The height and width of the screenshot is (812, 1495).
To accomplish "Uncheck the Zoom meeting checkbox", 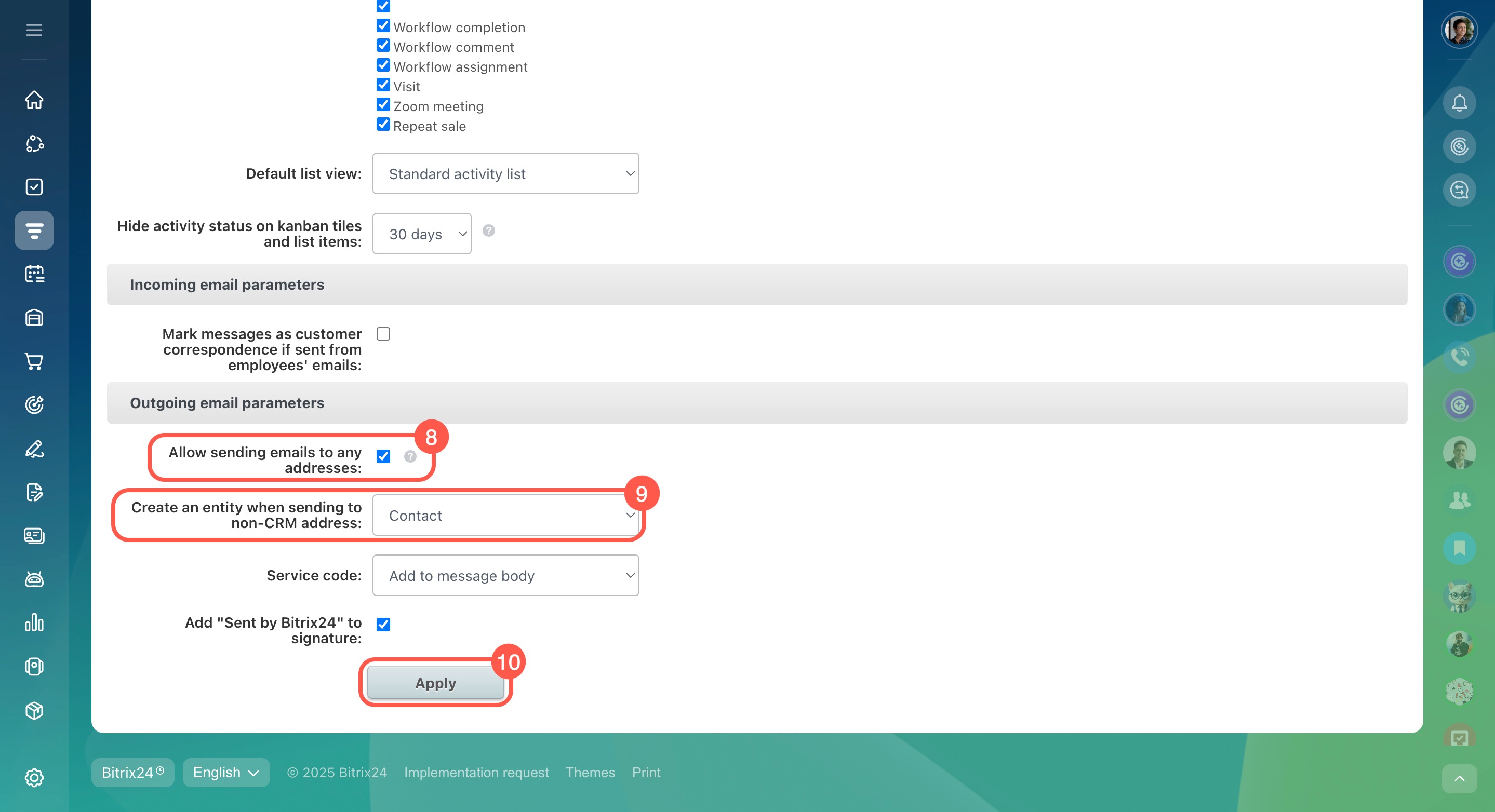I will tap(383, 105).
